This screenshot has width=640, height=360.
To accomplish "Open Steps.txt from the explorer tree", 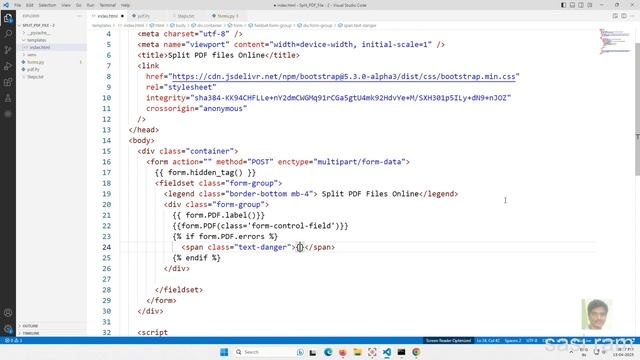I will [x=36, y=77].
